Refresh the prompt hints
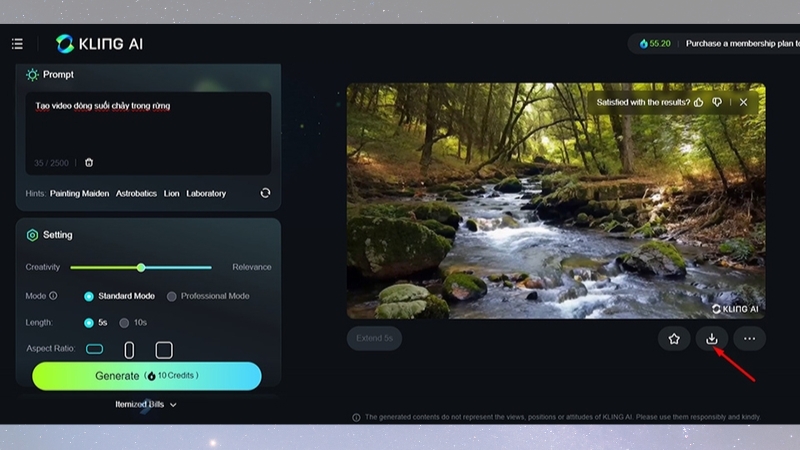The height and width of the screenshot is (450, 800). (x=265, y=193)
